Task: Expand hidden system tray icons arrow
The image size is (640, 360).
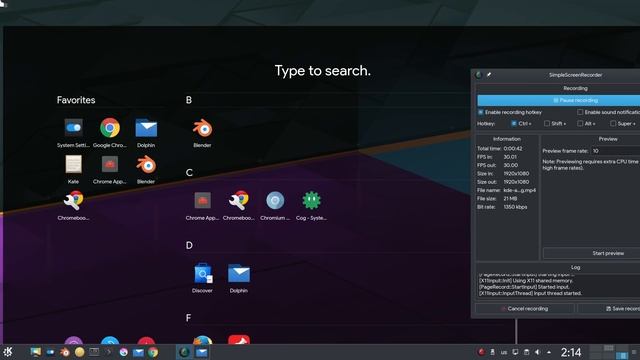Action: tap(549, 352)
